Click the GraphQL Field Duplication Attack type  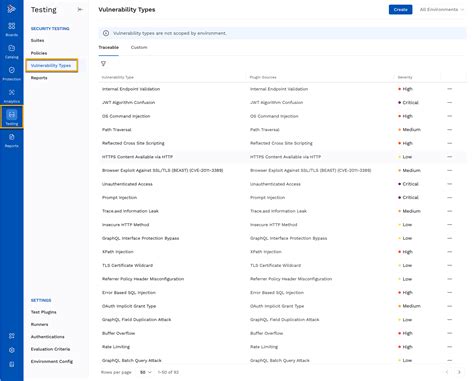coord(136,320)
